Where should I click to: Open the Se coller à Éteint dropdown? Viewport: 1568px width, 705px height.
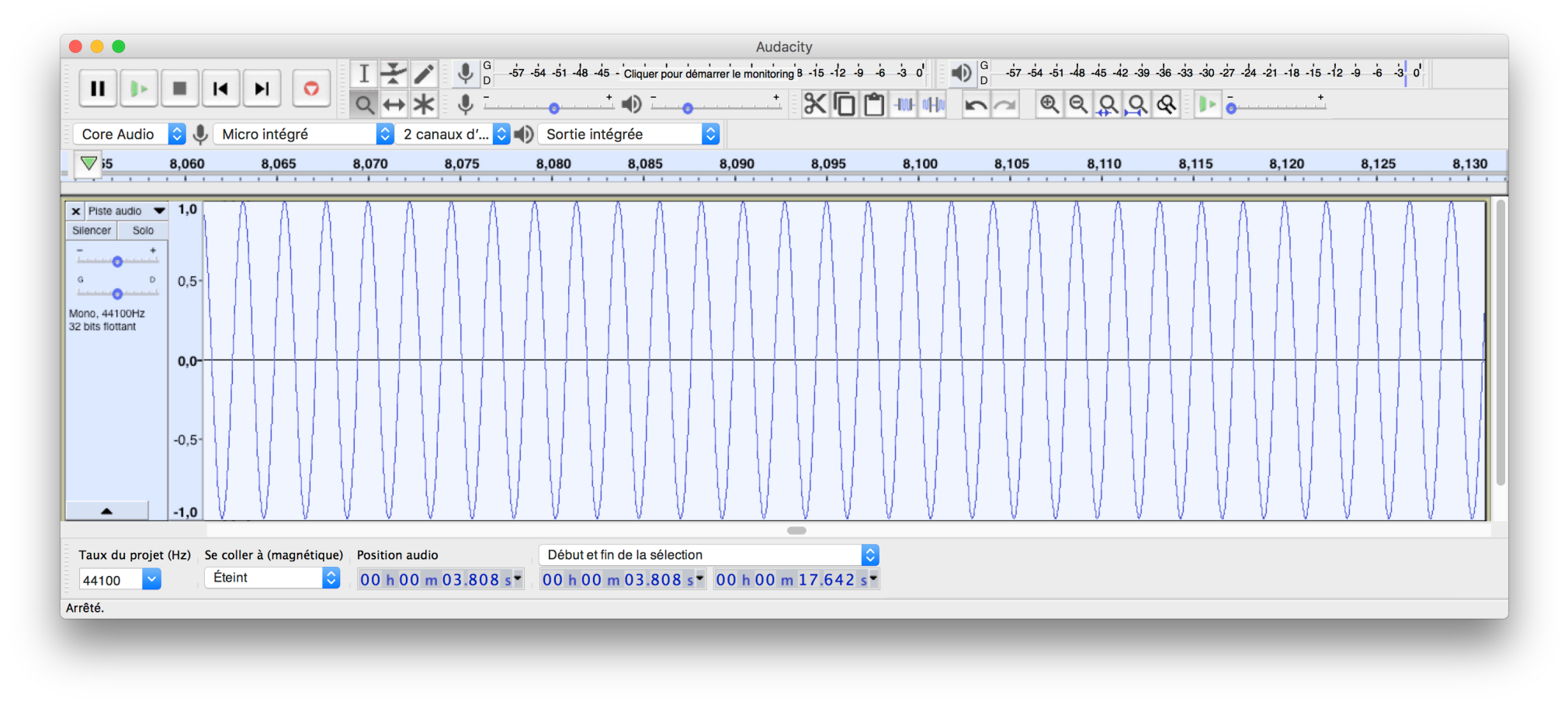coord(272,578)
